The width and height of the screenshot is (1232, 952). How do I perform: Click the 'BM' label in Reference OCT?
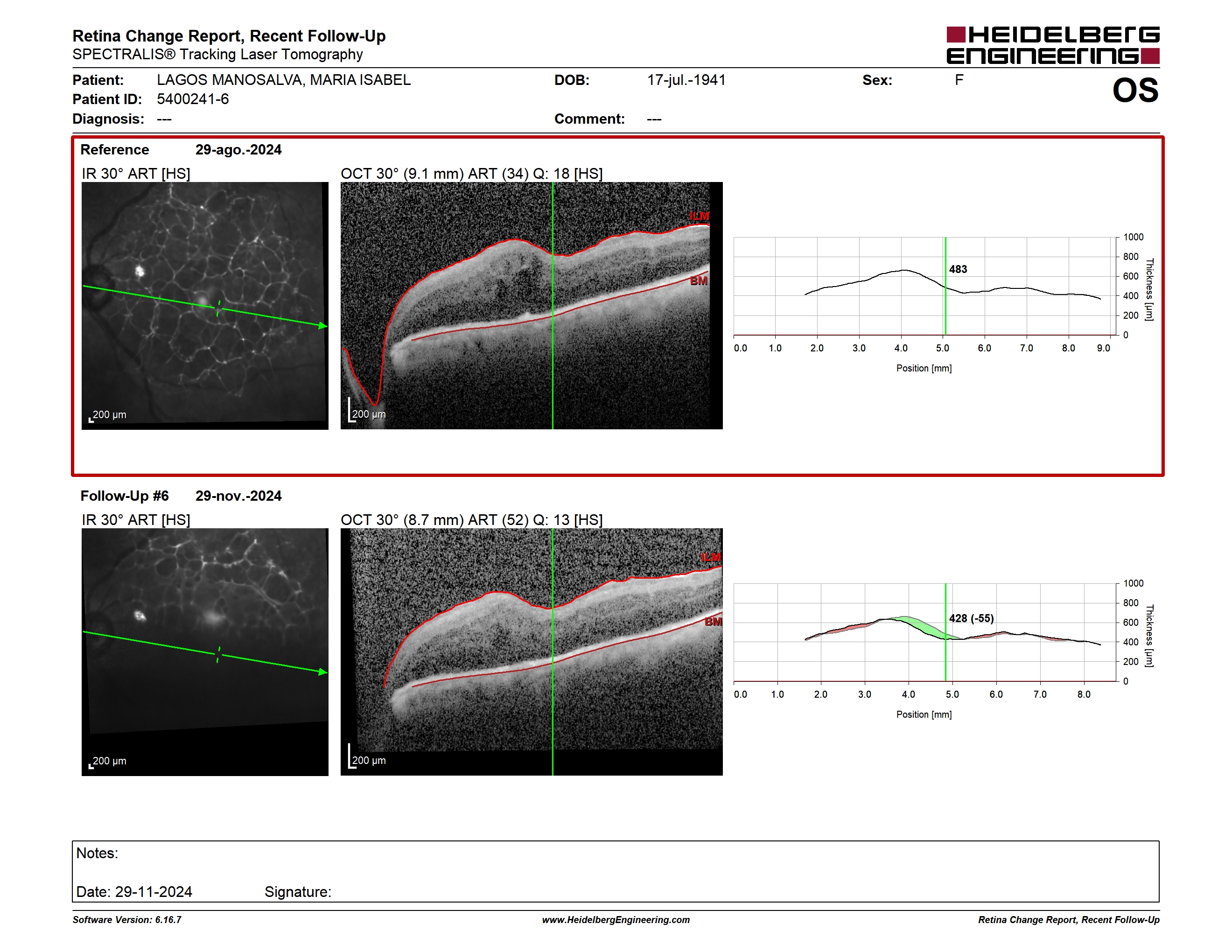point(699,281)
